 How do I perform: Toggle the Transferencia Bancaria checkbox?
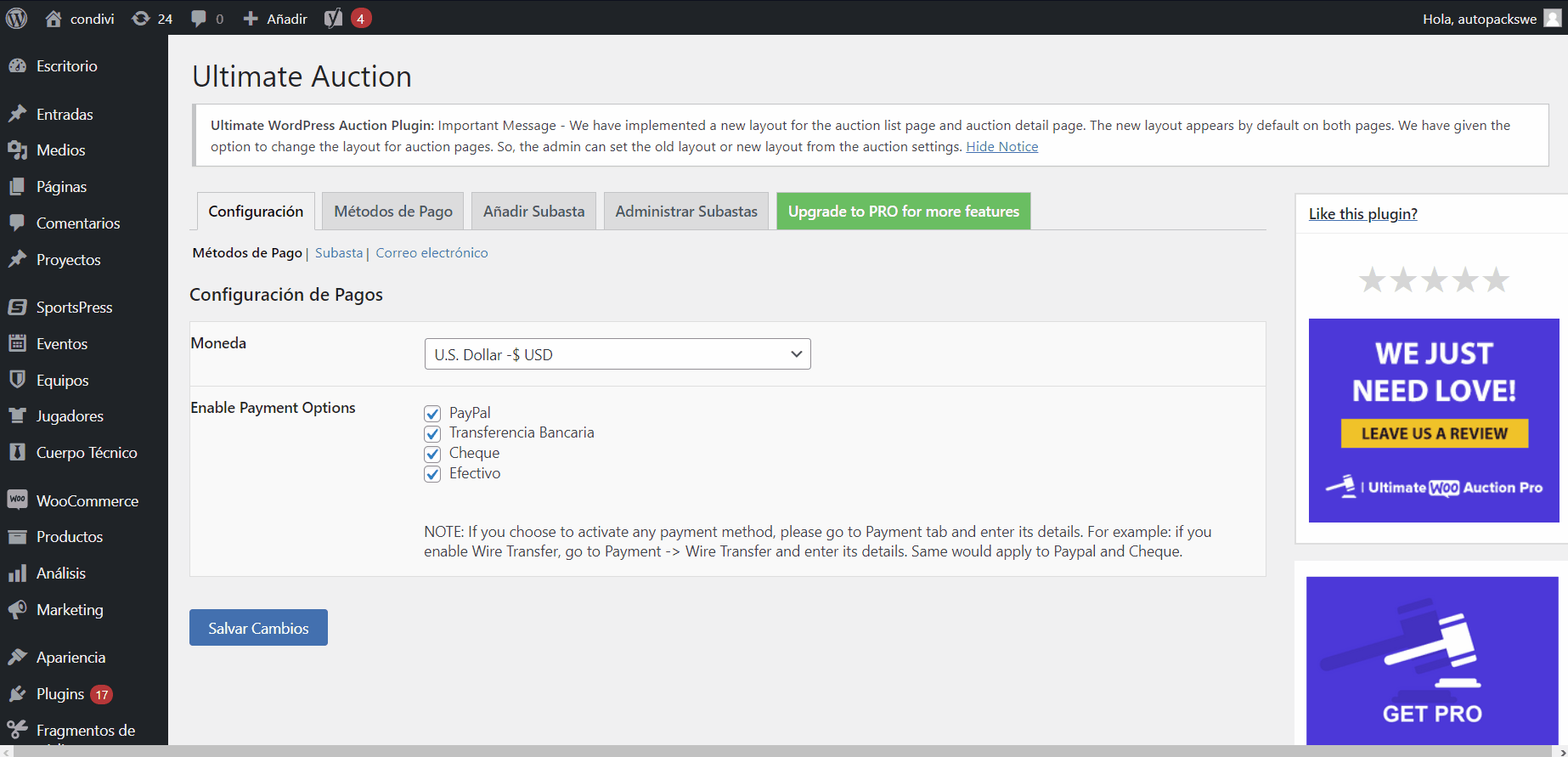click(432, 433)
